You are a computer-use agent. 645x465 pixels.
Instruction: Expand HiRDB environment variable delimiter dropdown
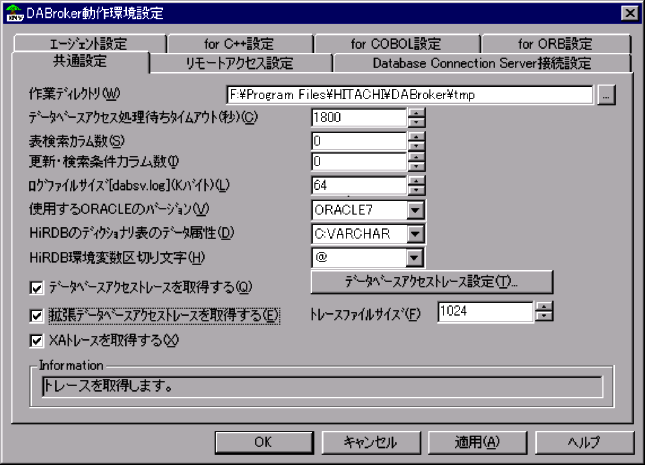415,258
